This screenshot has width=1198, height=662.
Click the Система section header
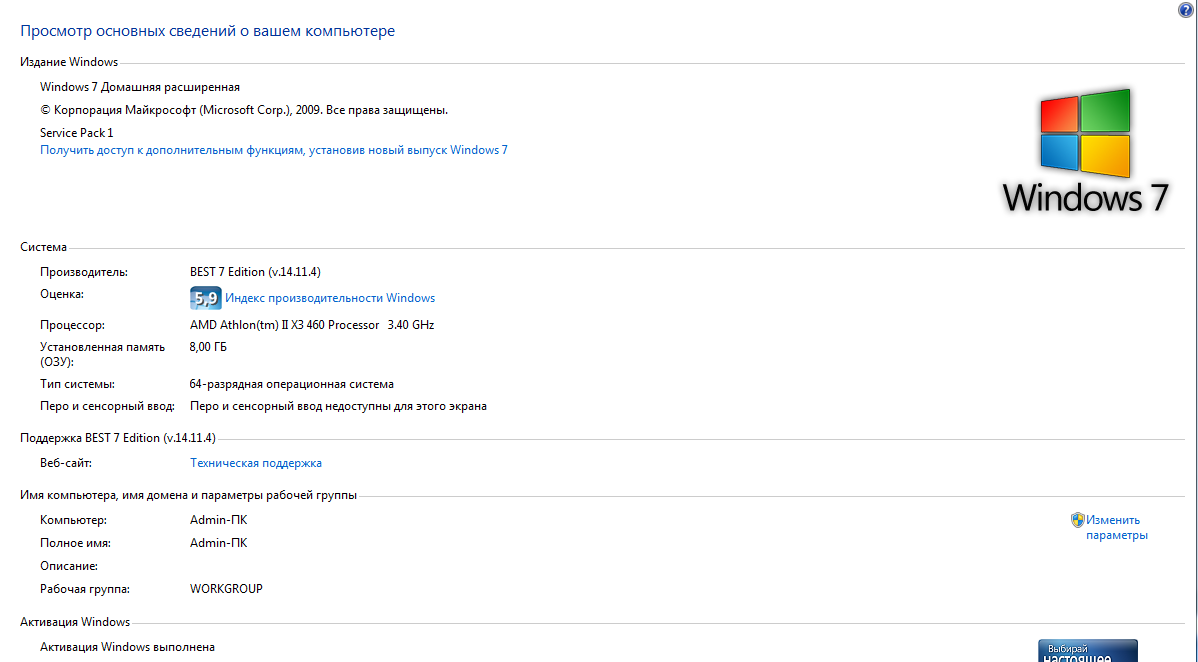(x=44, y=247)
